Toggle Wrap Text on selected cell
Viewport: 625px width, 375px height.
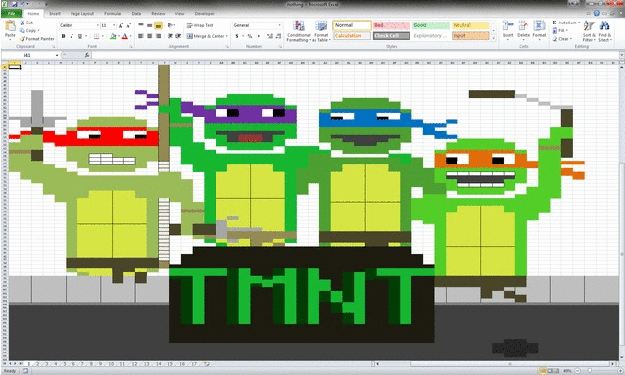(200, 25)
